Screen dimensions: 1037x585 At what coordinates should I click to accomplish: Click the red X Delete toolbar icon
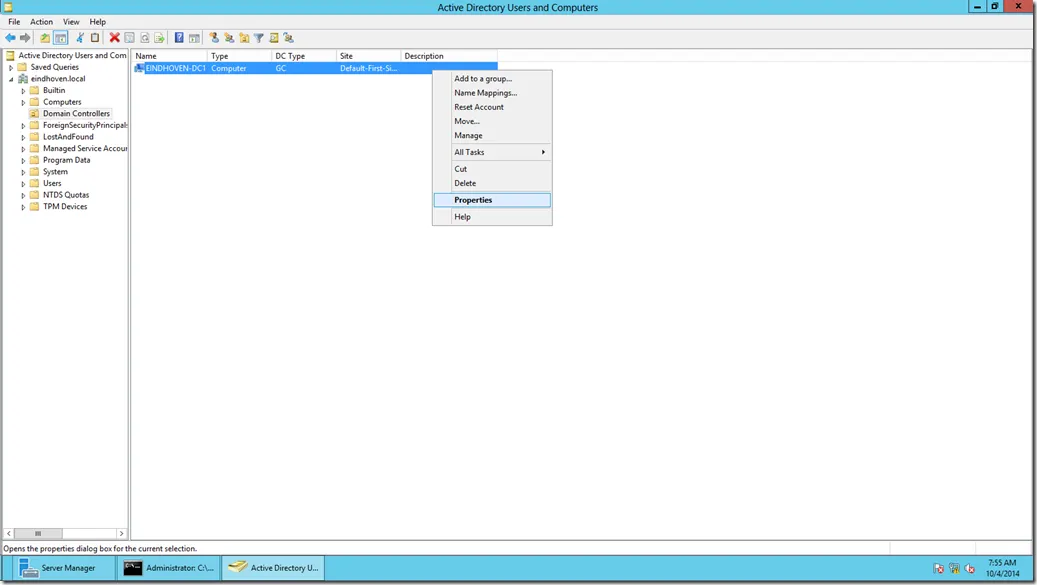pos(114,38)
